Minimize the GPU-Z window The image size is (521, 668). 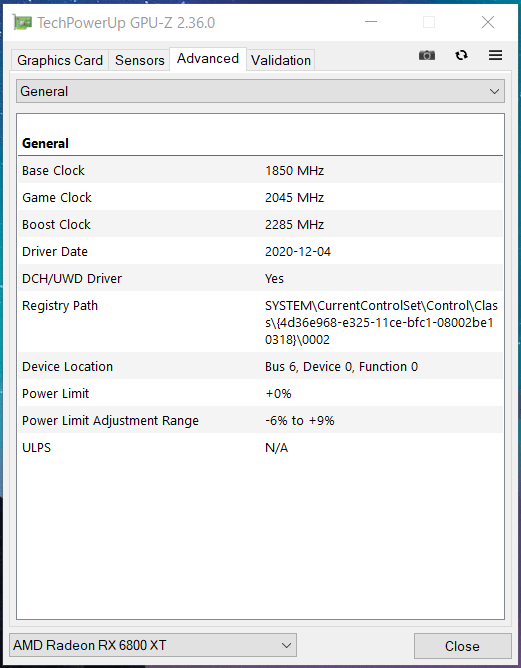click(371, 22)
